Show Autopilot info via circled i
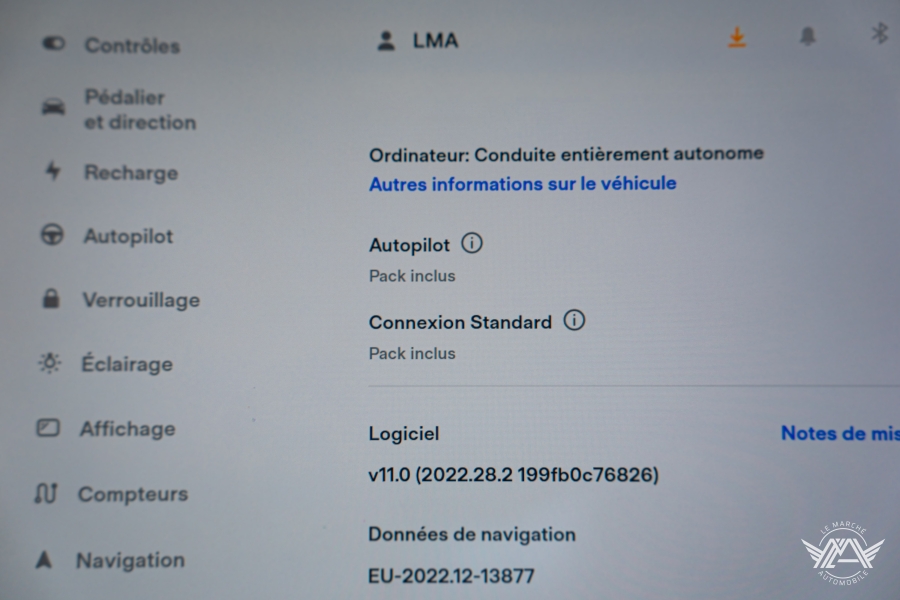The height and width of the screenshot is (600, 900). (472, 243)
